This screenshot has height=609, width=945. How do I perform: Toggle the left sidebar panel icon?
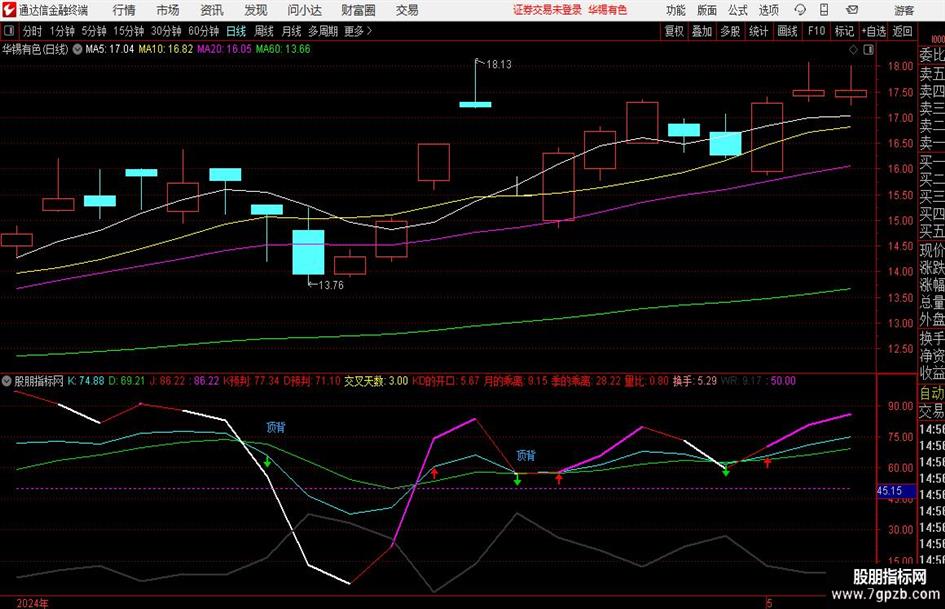click(9, 31)
